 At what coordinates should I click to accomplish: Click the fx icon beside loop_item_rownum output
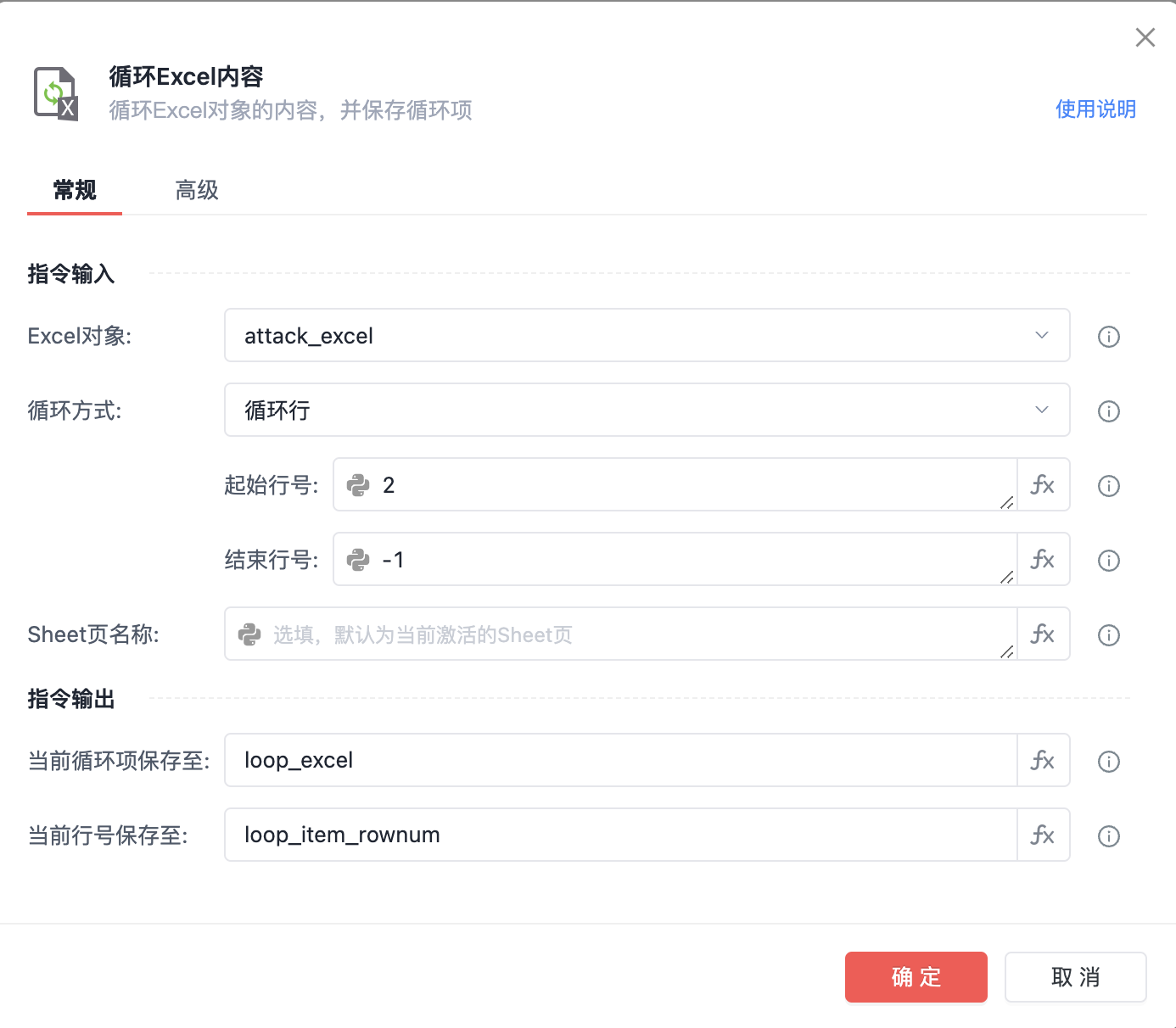click(x=1043, y=835)
